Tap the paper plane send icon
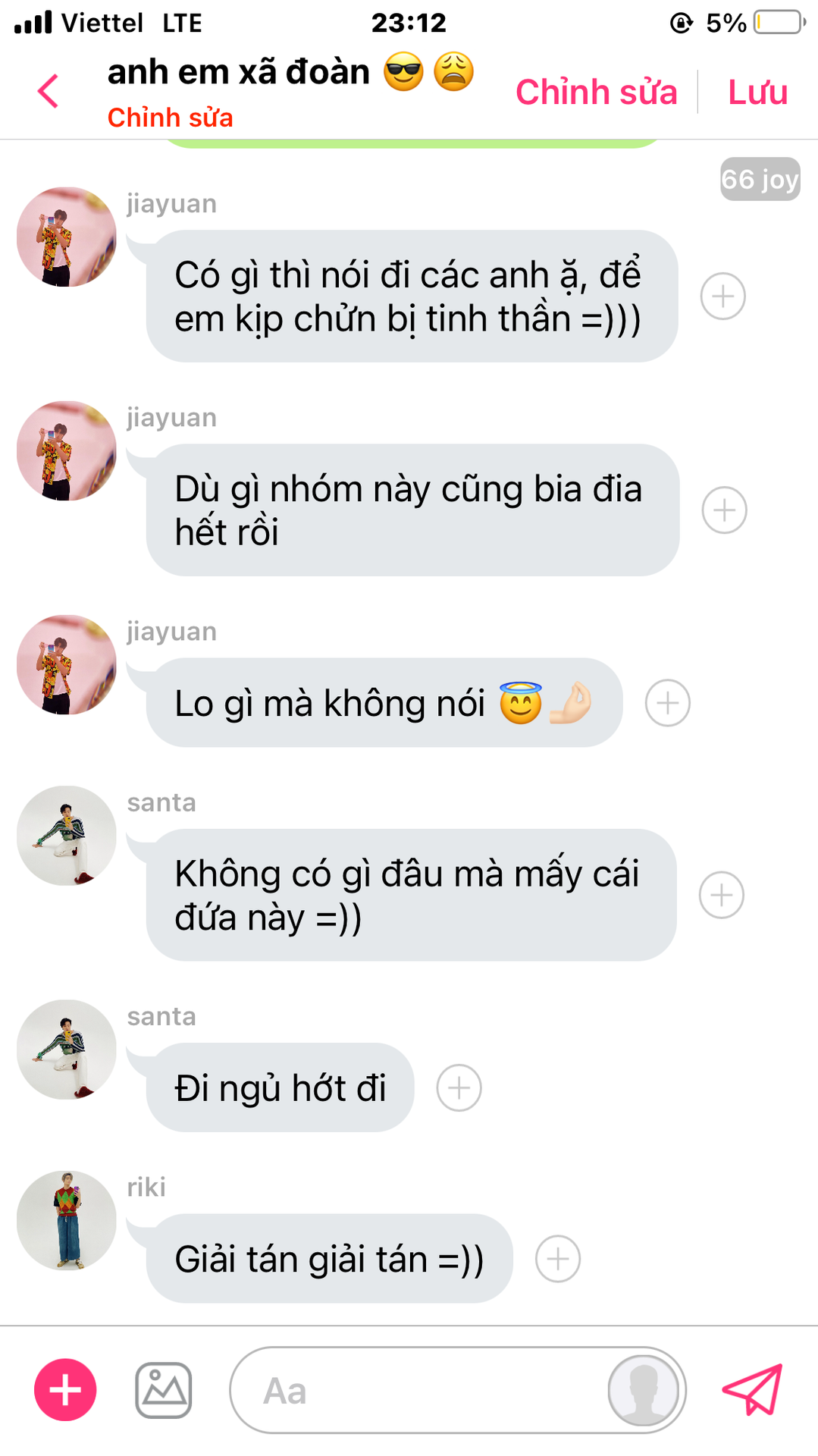The width and height of the screenshot is (818, 1456). (x=752, y=1389)
